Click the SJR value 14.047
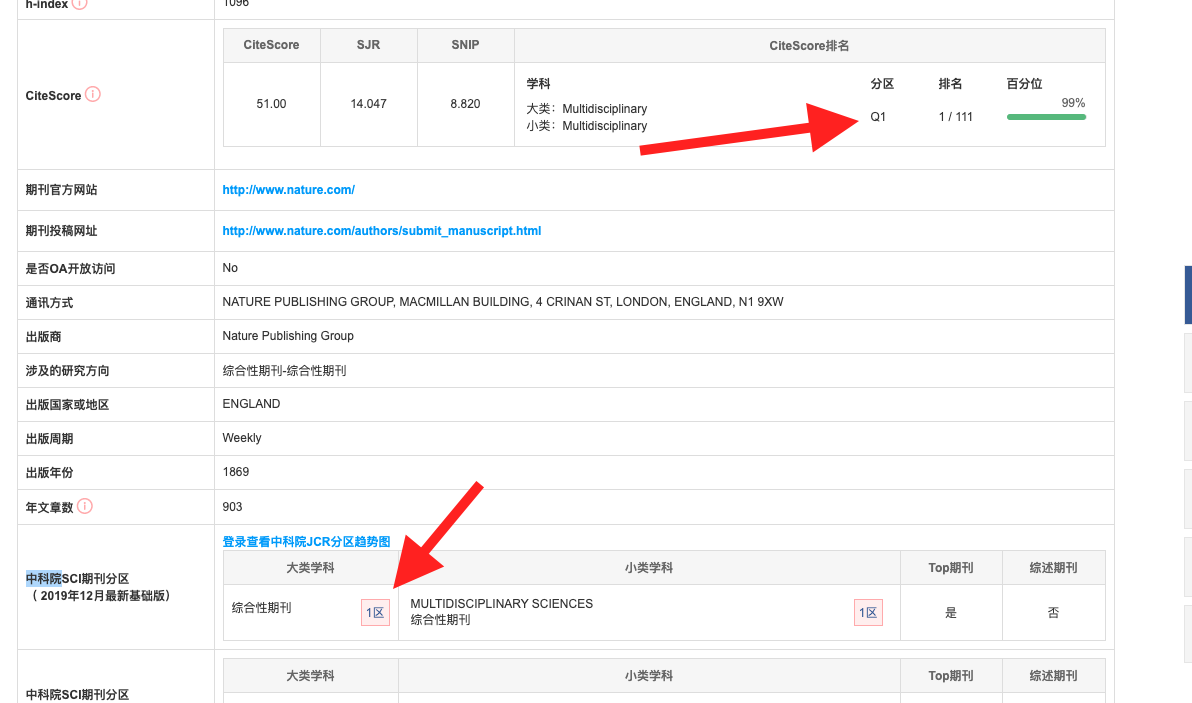The width and height of the screenshot is (1192, 703). coord(369,104)
